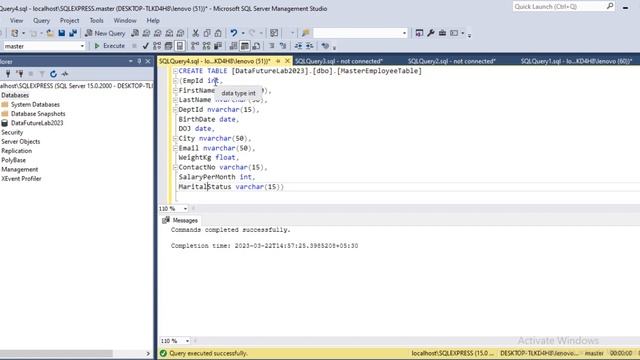640x360 pixels.
Task: Collapse the CREATE TABLE code block
Action: [x=175, y=71]
